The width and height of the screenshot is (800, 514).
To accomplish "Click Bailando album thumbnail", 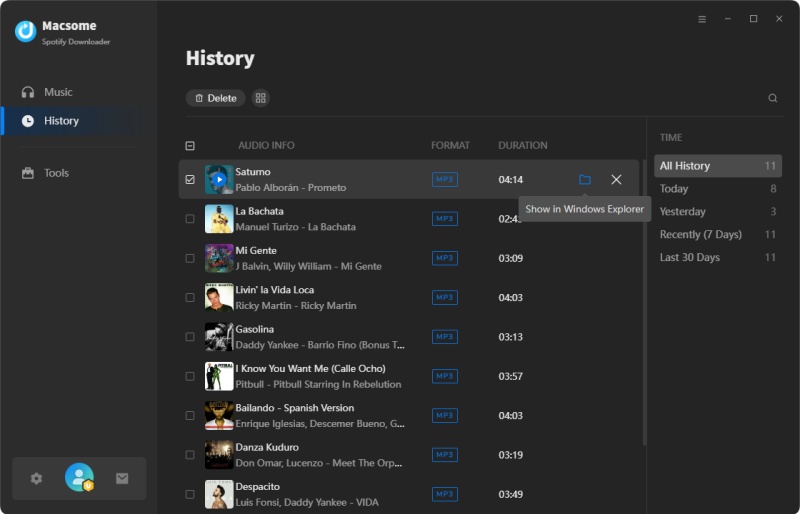I will point(219,415).
